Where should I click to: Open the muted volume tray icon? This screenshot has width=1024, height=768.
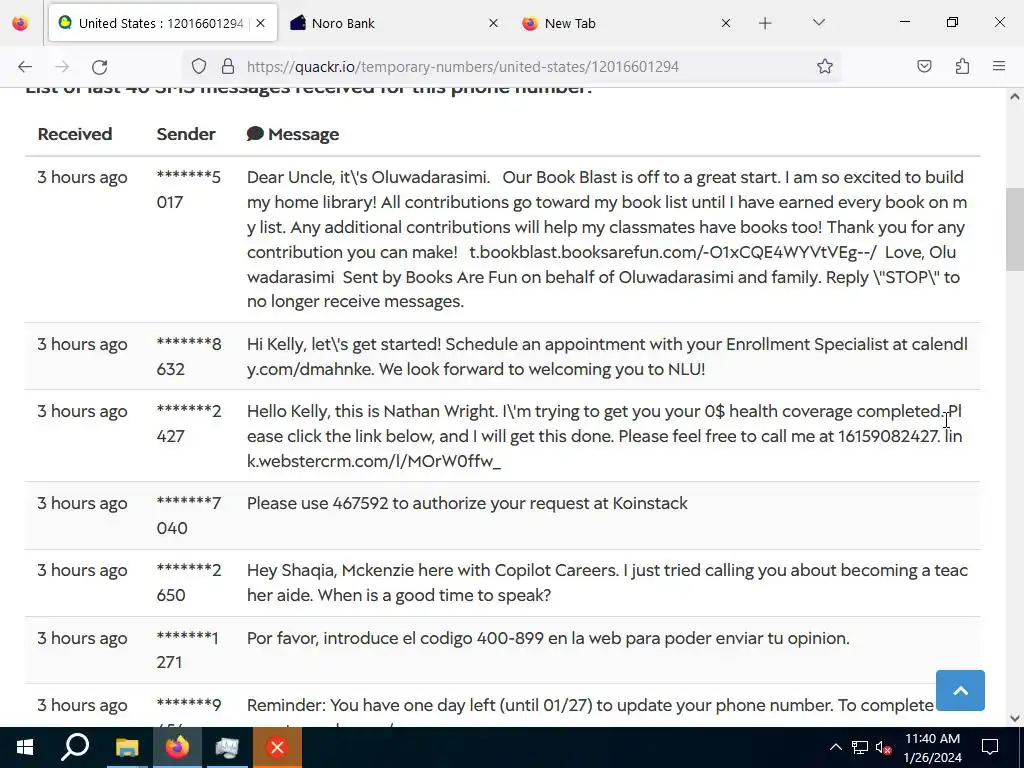[x=884, y=747]
